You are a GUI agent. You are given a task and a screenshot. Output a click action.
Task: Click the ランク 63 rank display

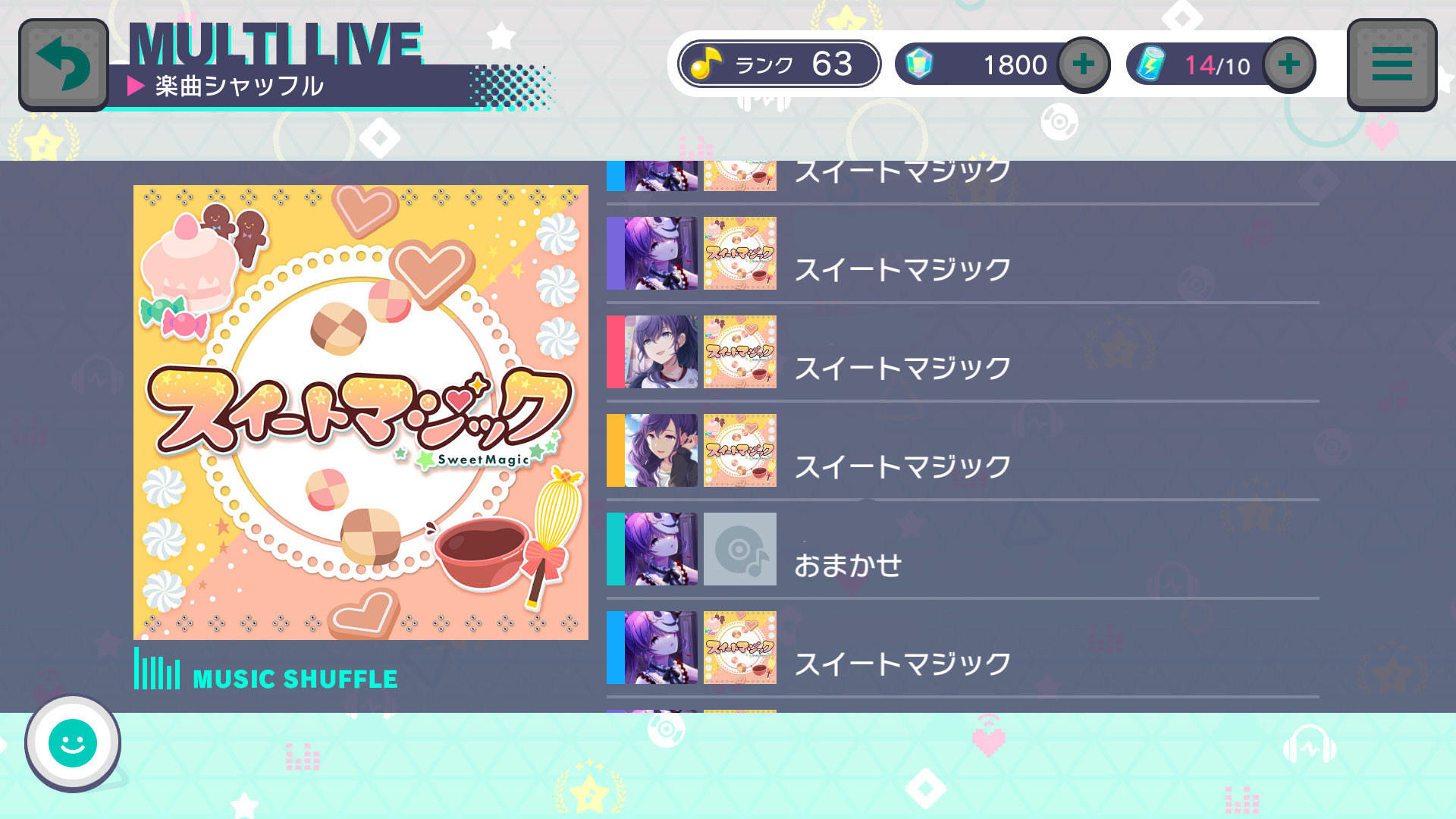pos(780,64)
